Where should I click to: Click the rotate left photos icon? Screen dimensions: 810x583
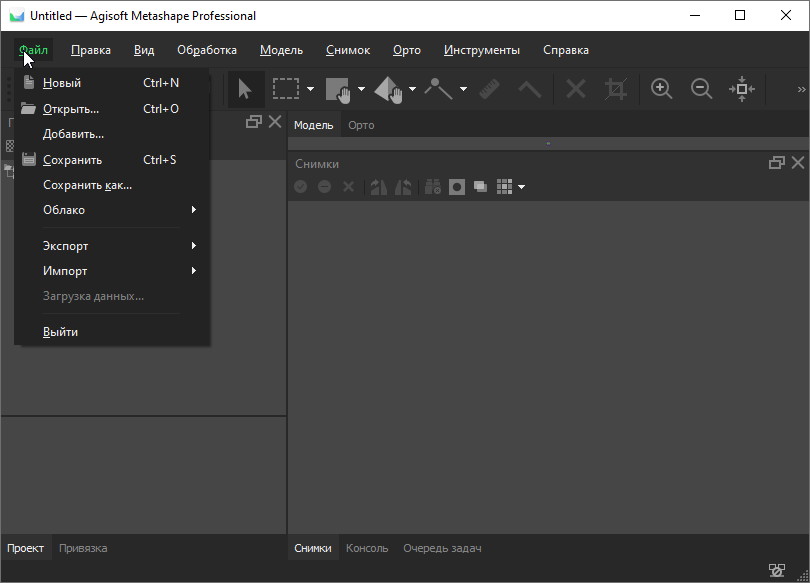coord(379,186)
